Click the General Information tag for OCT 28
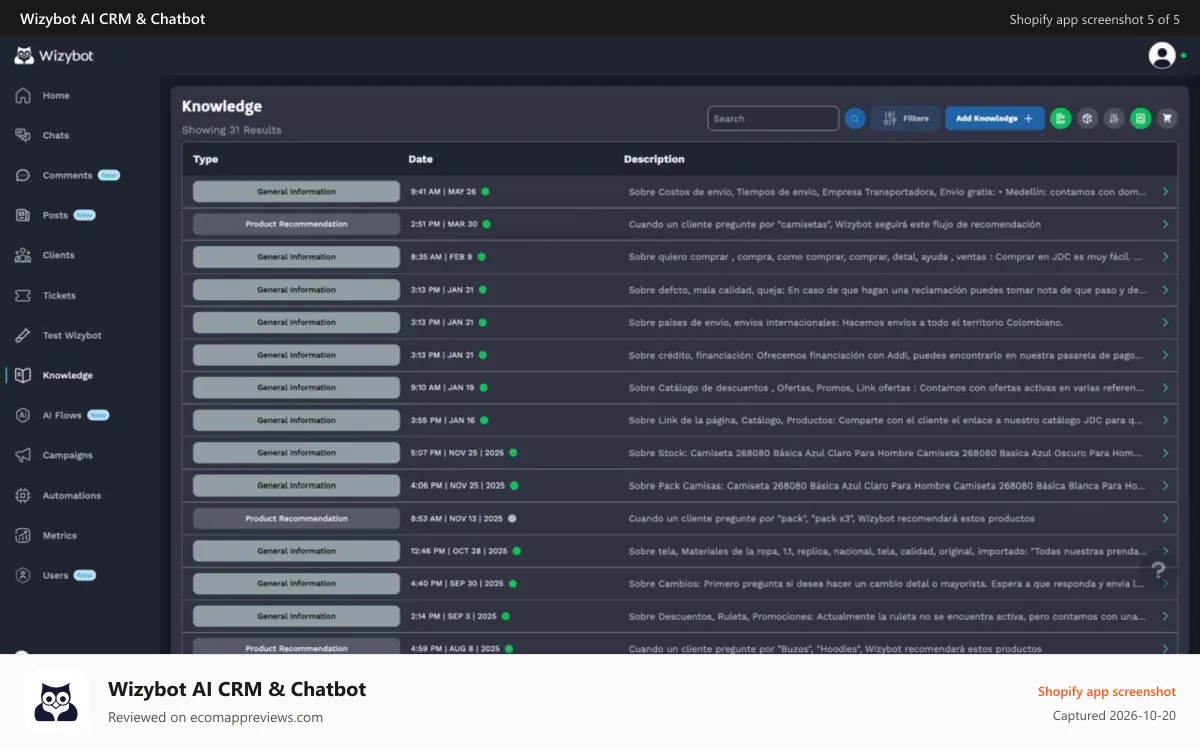 (x=296, y=551)
